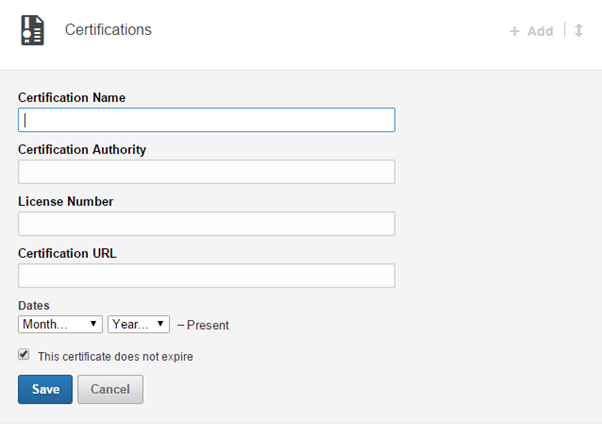
Task: Click the Month dropdown arrow
Action: [x=93, y=324]
